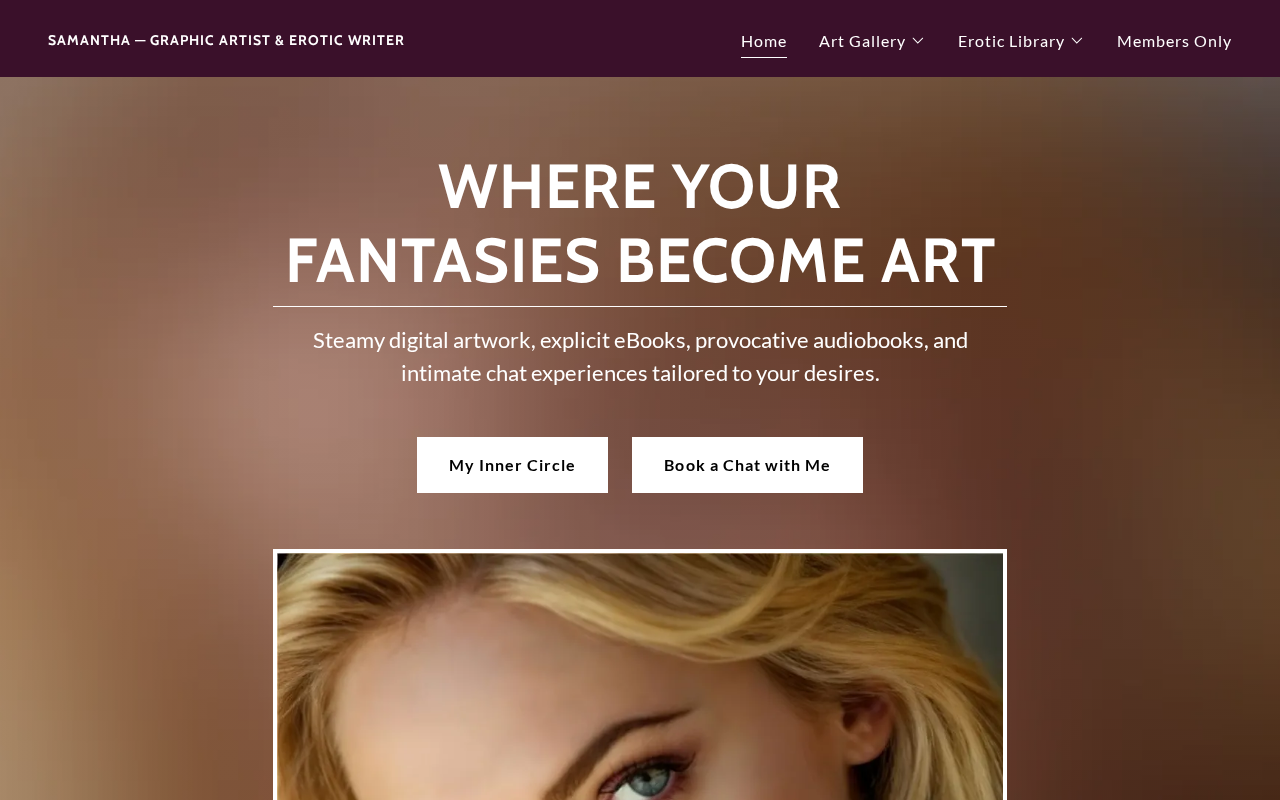Click the blonde woman portrait image
Image resolution: width=1280 pixels, height=800 pixels.
640,676
